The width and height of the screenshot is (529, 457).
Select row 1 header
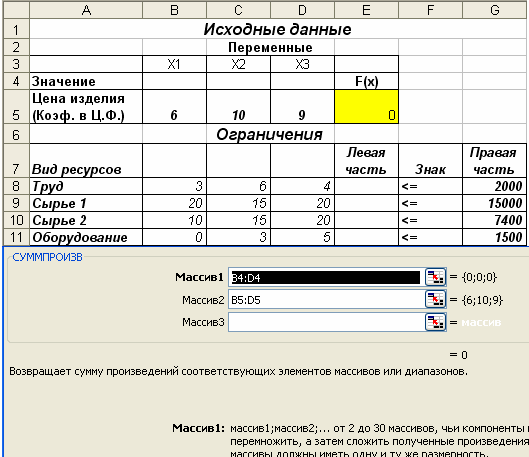click(x=16, y=29)
